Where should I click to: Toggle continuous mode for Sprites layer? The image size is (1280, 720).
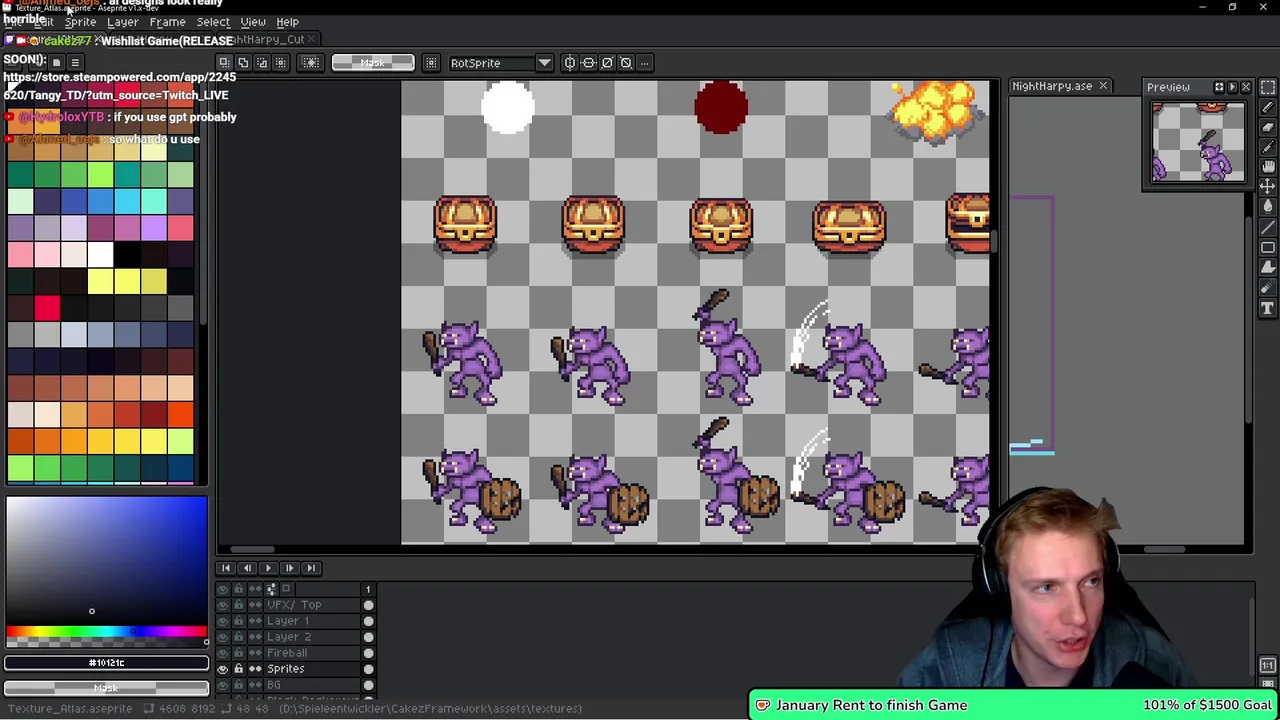(255, 669)
